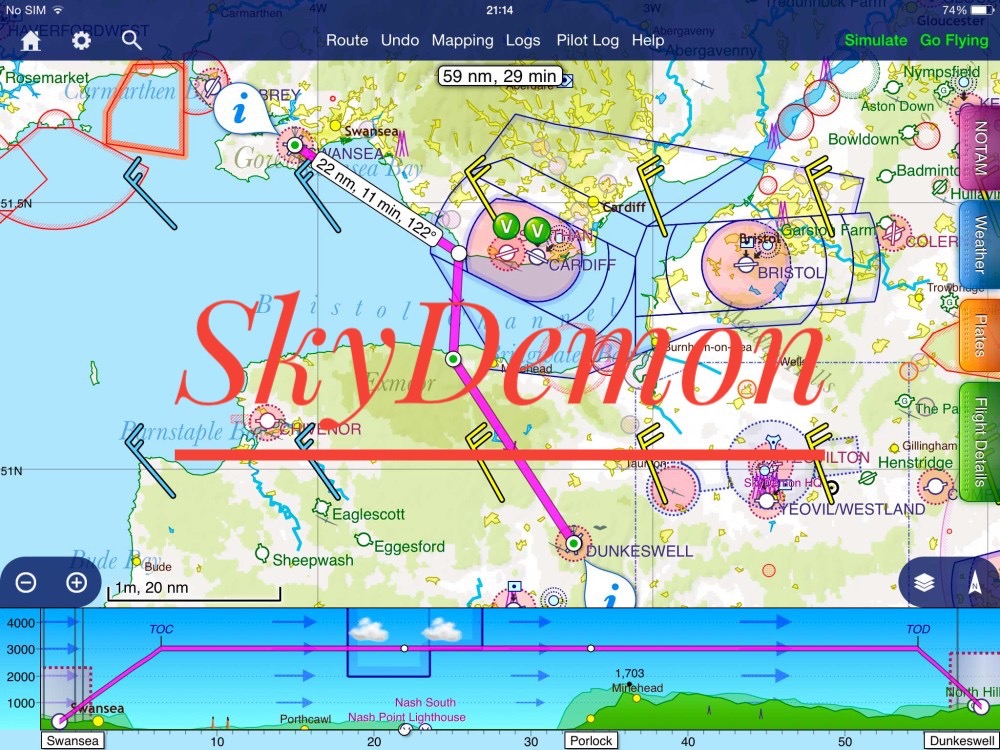The width and height of the screenshot is (1000, 750).
Task: Open the Help menu
Action: click(648, 40)
